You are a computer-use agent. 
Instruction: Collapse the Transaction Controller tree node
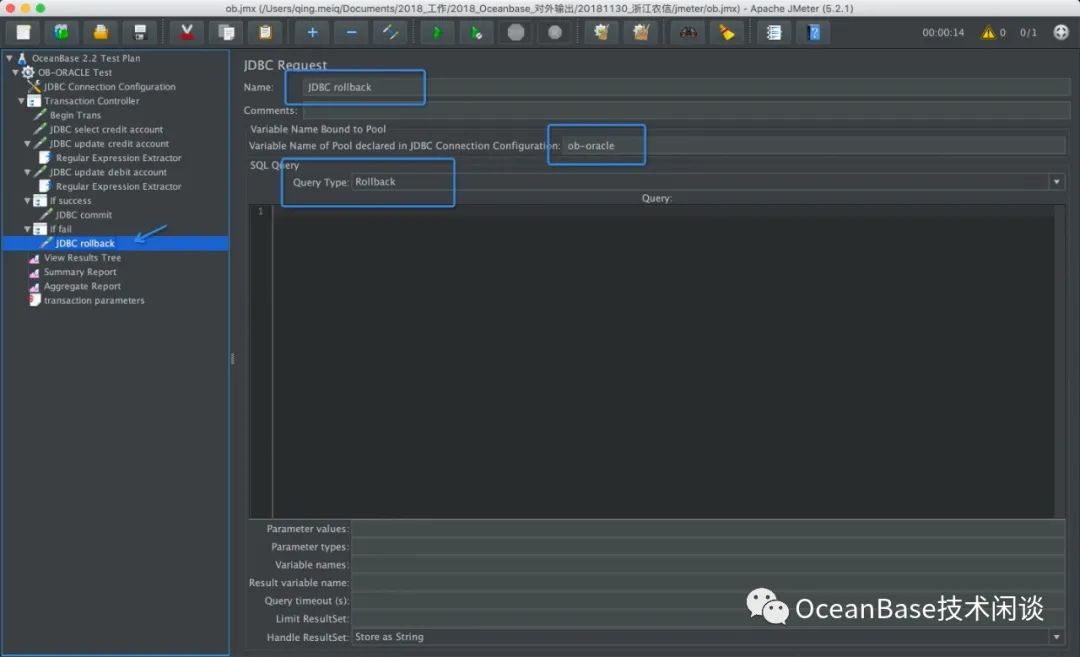(x=22, y=101)
